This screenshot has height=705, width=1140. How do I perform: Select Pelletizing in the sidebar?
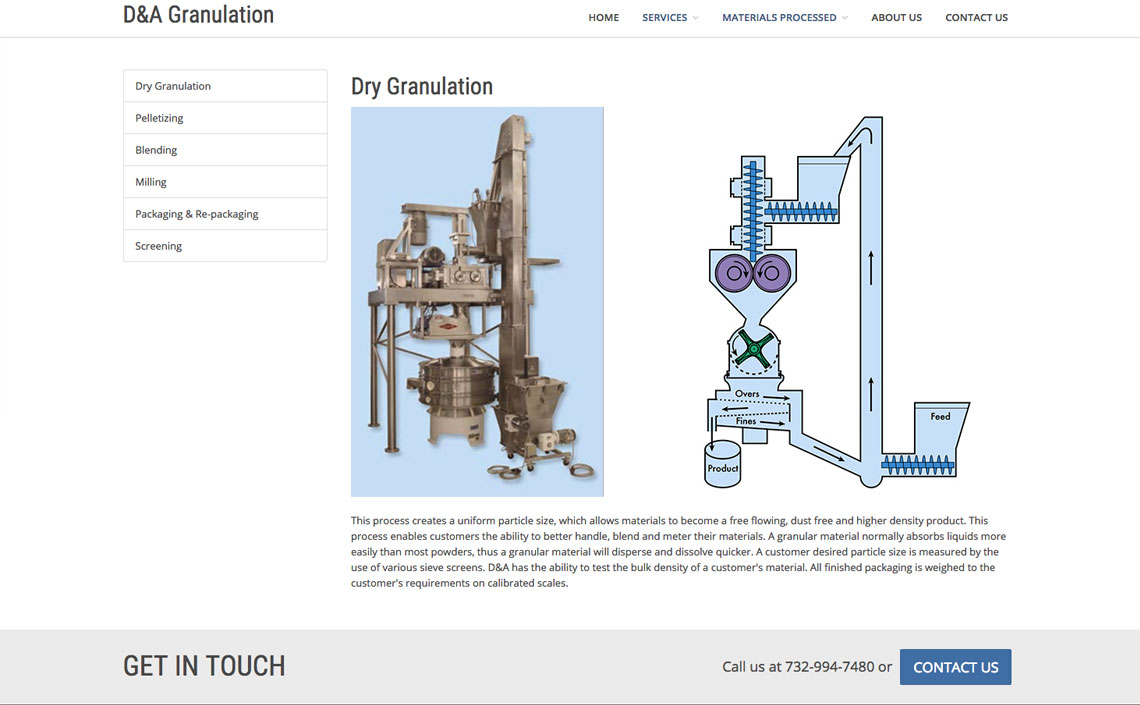coord(225,118)
